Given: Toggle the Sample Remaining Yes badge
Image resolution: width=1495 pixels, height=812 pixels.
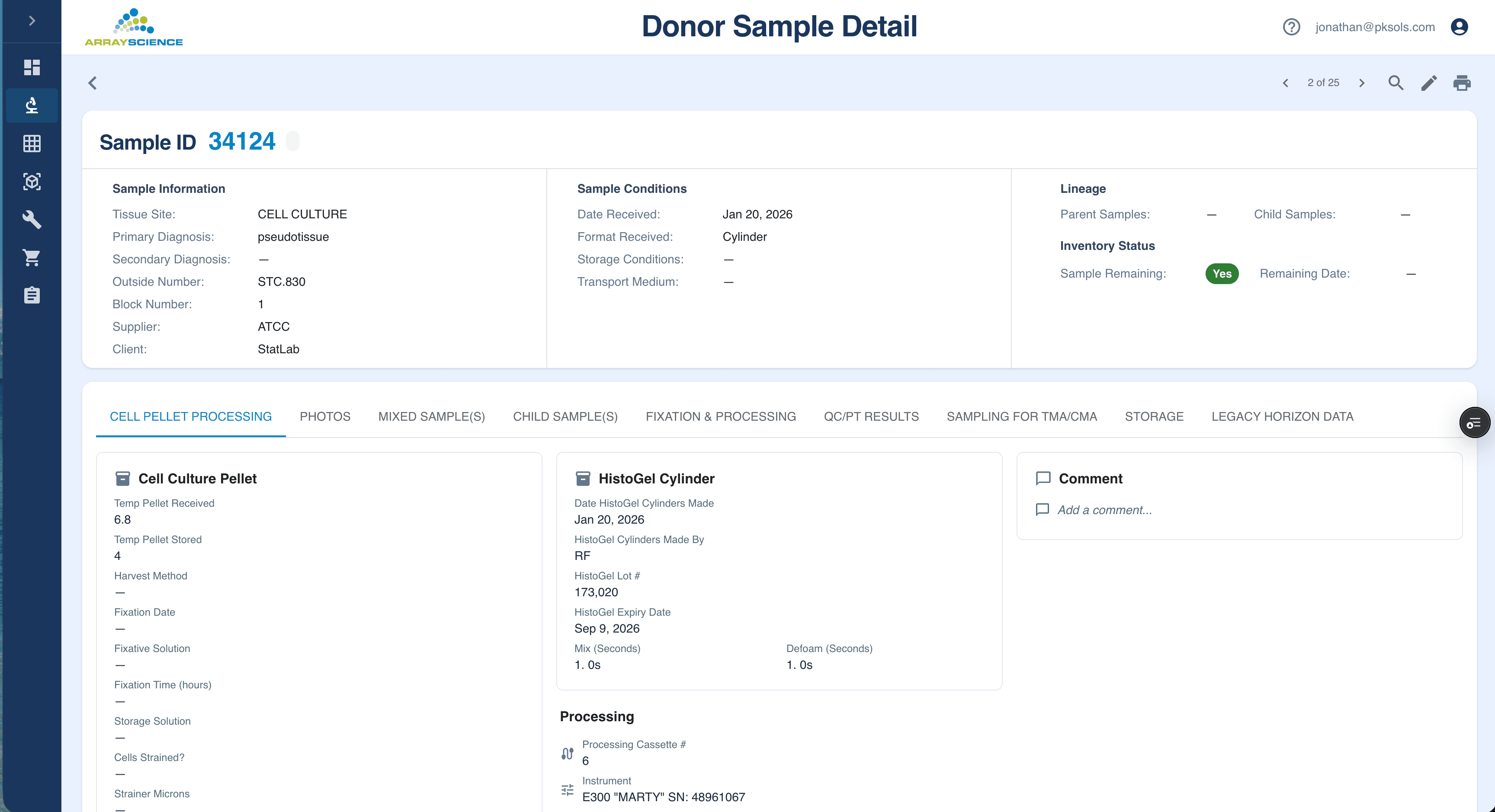Looking at the screenshot, I should [x=1222, y=274].
